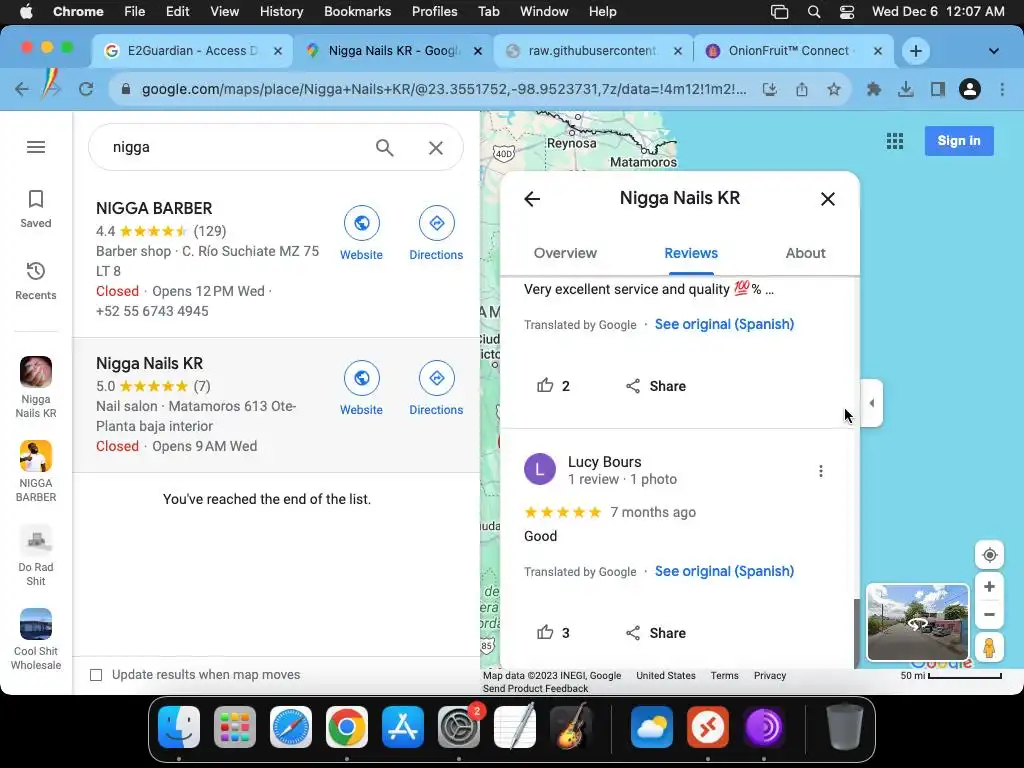Image resolution: width=1024 pixels, height=768 pixels.
Task: Open Recents in sidebar
Action: [36, 281]
